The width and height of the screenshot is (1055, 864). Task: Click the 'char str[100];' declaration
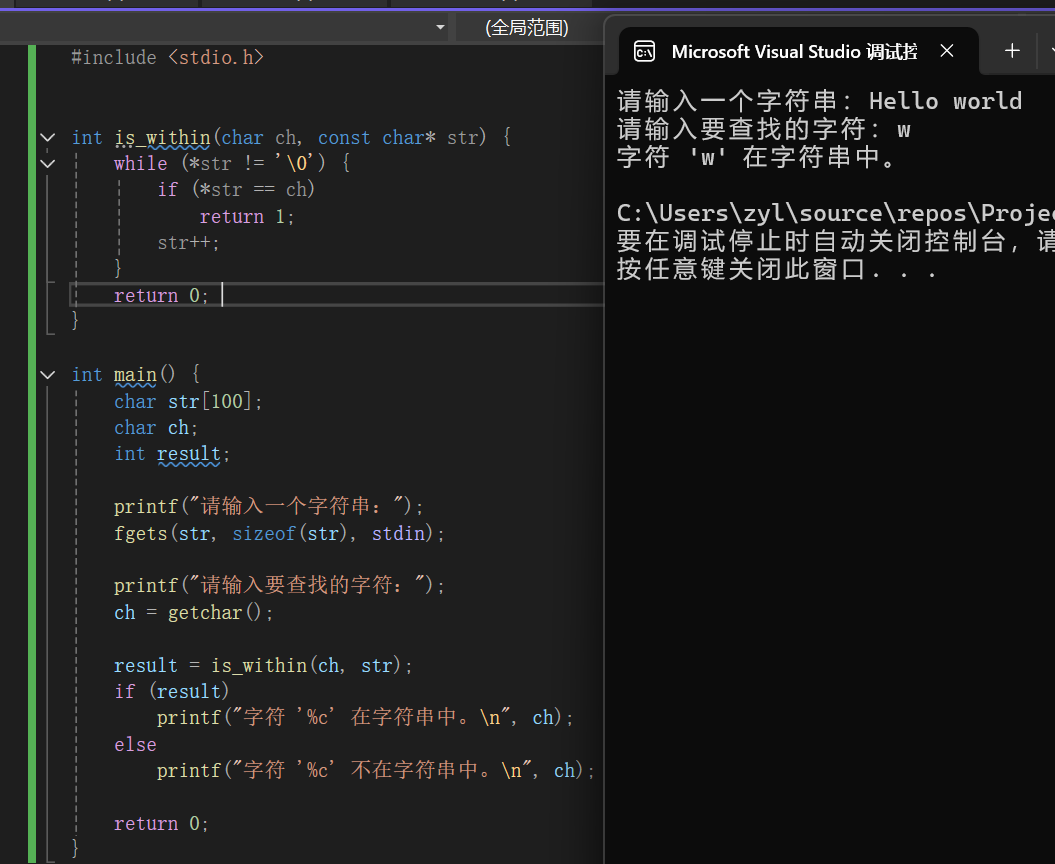[188, 402]
